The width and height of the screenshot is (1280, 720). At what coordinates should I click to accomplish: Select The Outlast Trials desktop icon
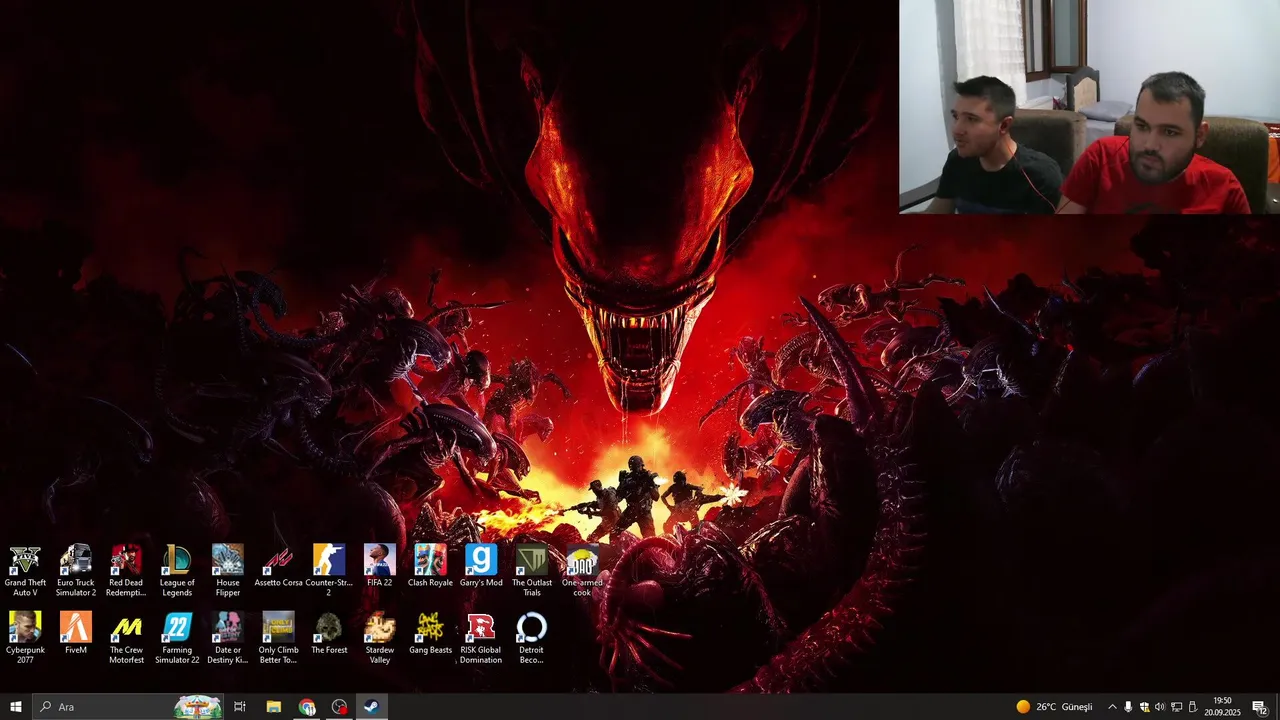point(532,571)
